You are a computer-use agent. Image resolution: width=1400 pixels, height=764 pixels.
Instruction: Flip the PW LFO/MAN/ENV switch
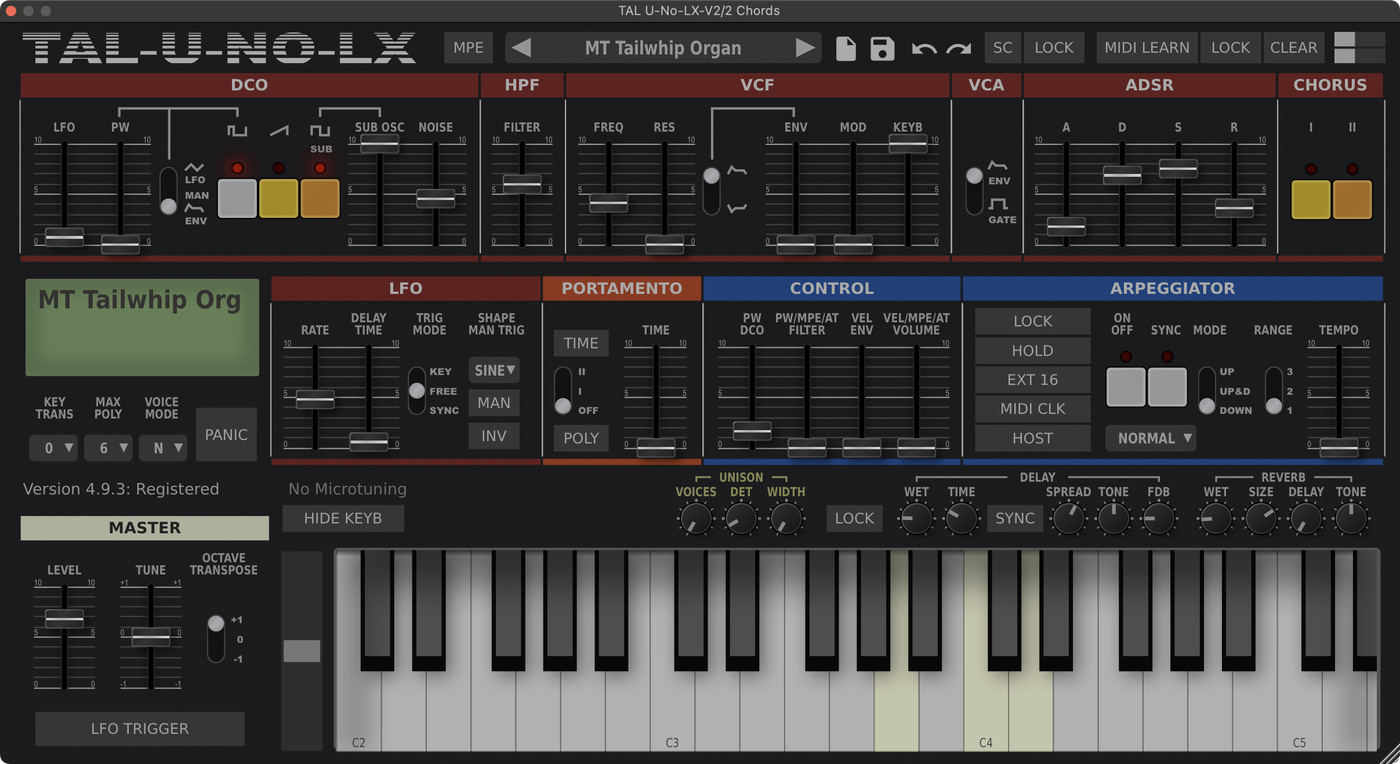coord(168,190)
